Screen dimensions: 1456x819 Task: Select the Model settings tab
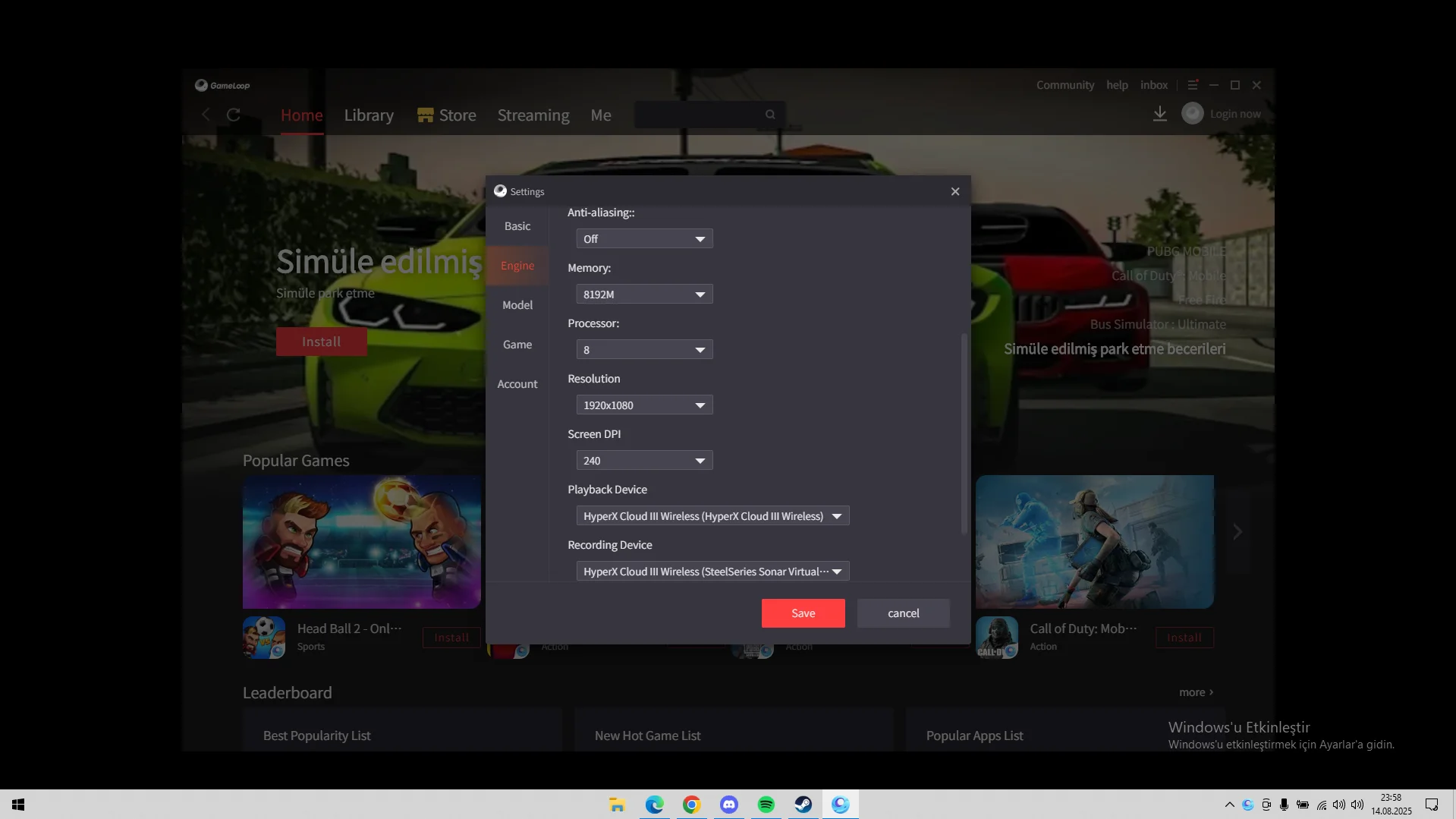pos(517,305)
